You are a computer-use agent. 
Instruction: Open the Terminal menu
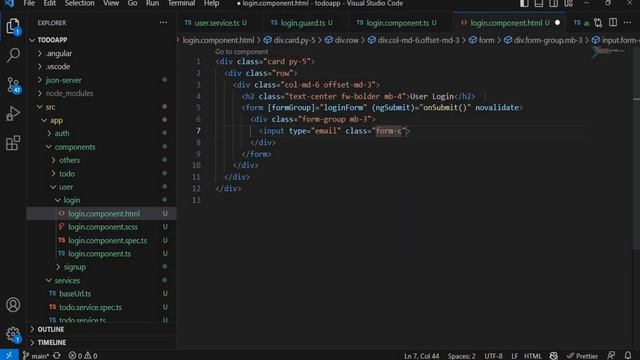(x=181, y=3)
